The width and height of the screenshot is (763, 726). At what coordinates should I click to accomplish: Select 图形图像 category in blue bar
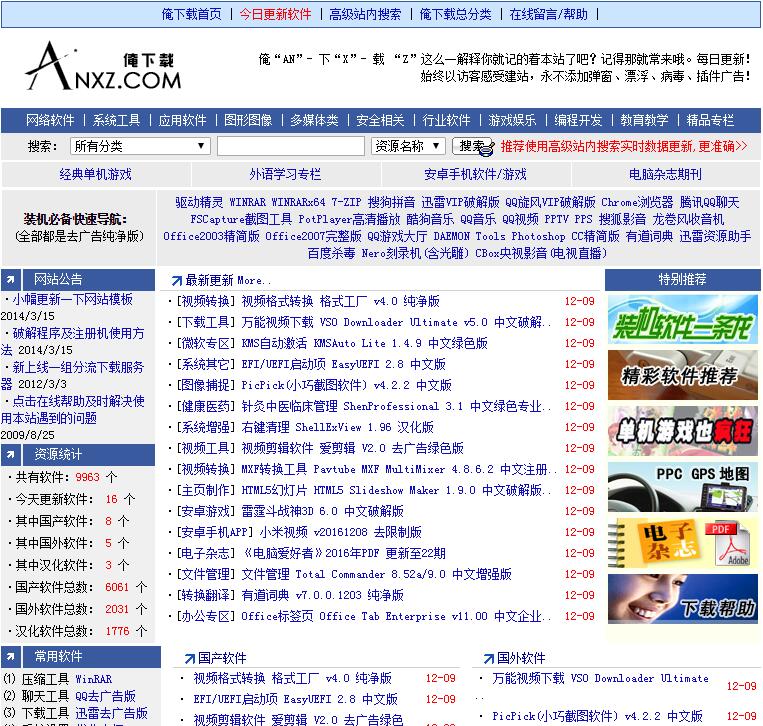point(248,120)
